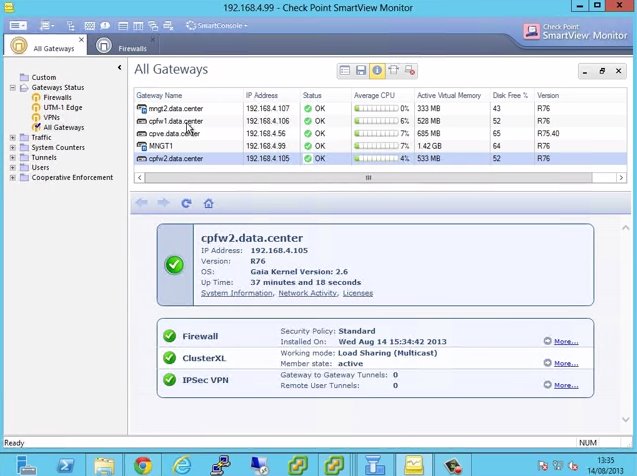Toggle the gateway info icon button
This screenshot has width=637, height=476.
[x=377, y=71]
